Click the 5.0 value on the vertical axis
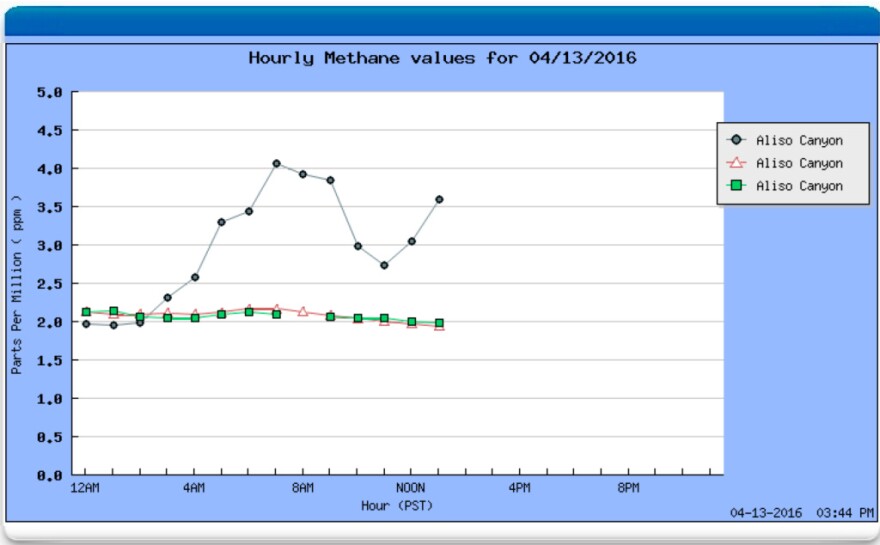 (x=50, y=92)
